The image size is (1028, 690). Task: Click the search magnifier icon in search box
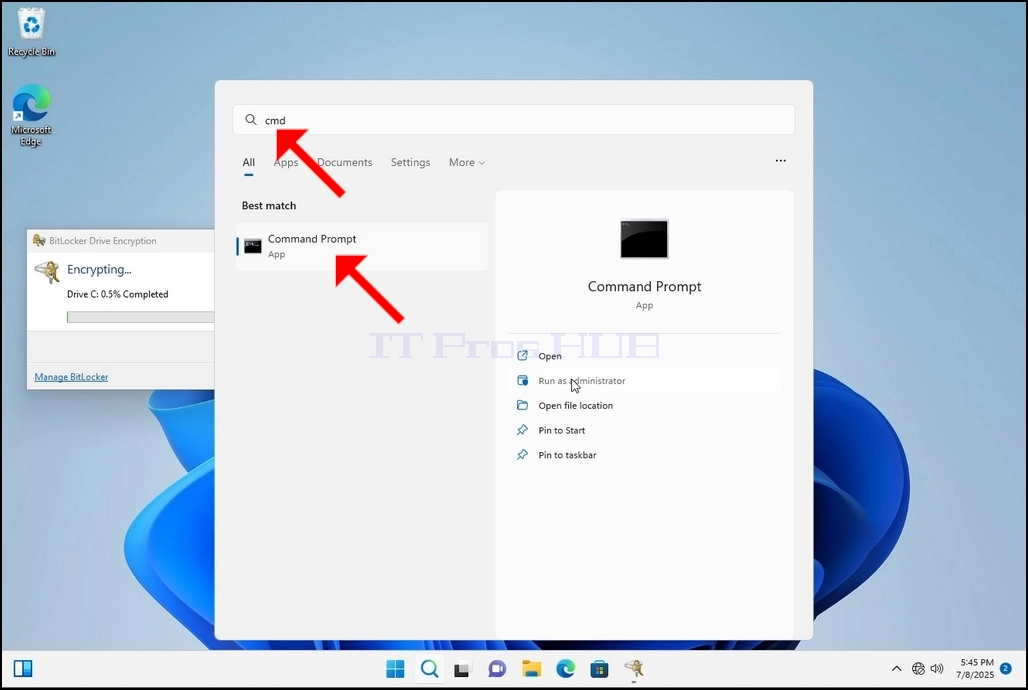(250, 119)
